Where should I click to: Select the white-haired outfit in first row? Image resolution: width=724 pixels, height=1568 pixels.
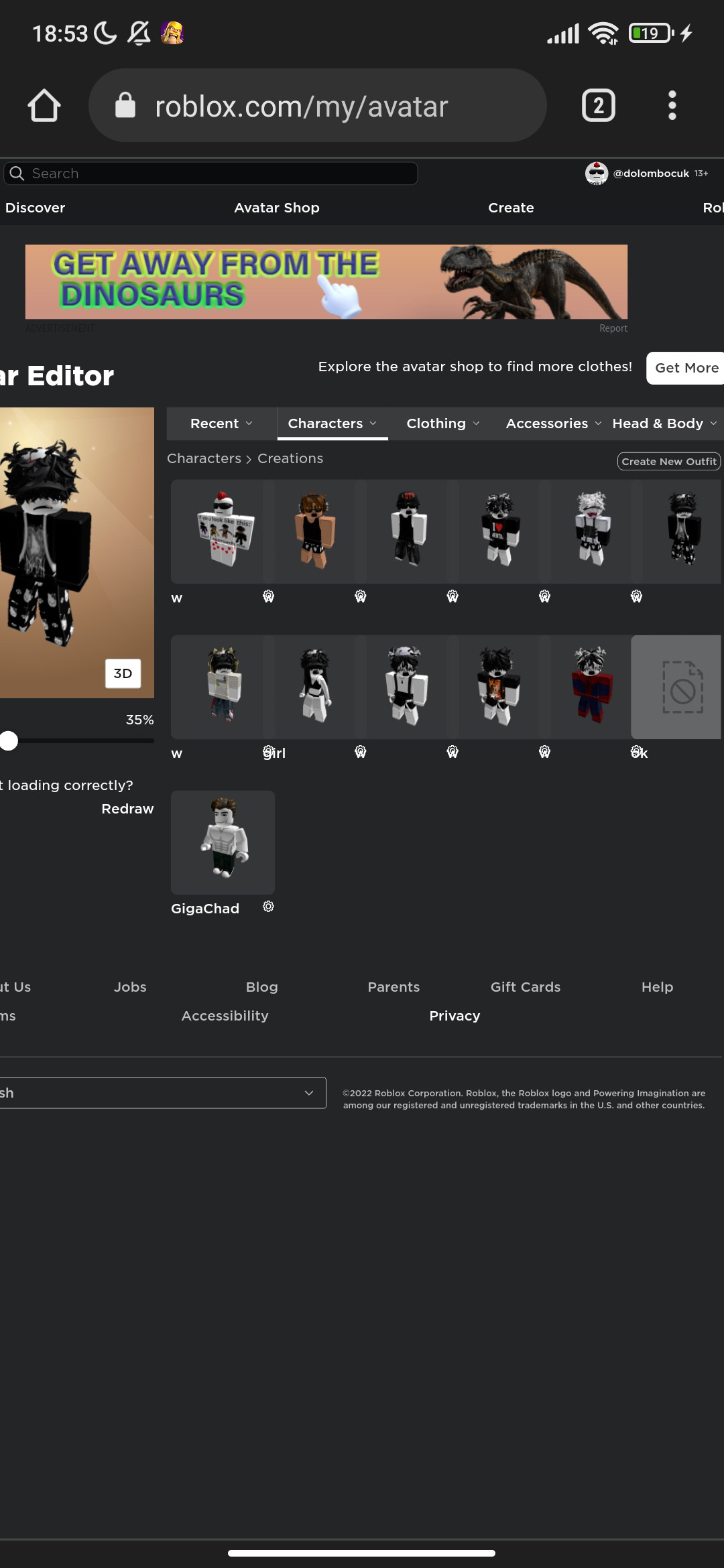coord(591,531)
